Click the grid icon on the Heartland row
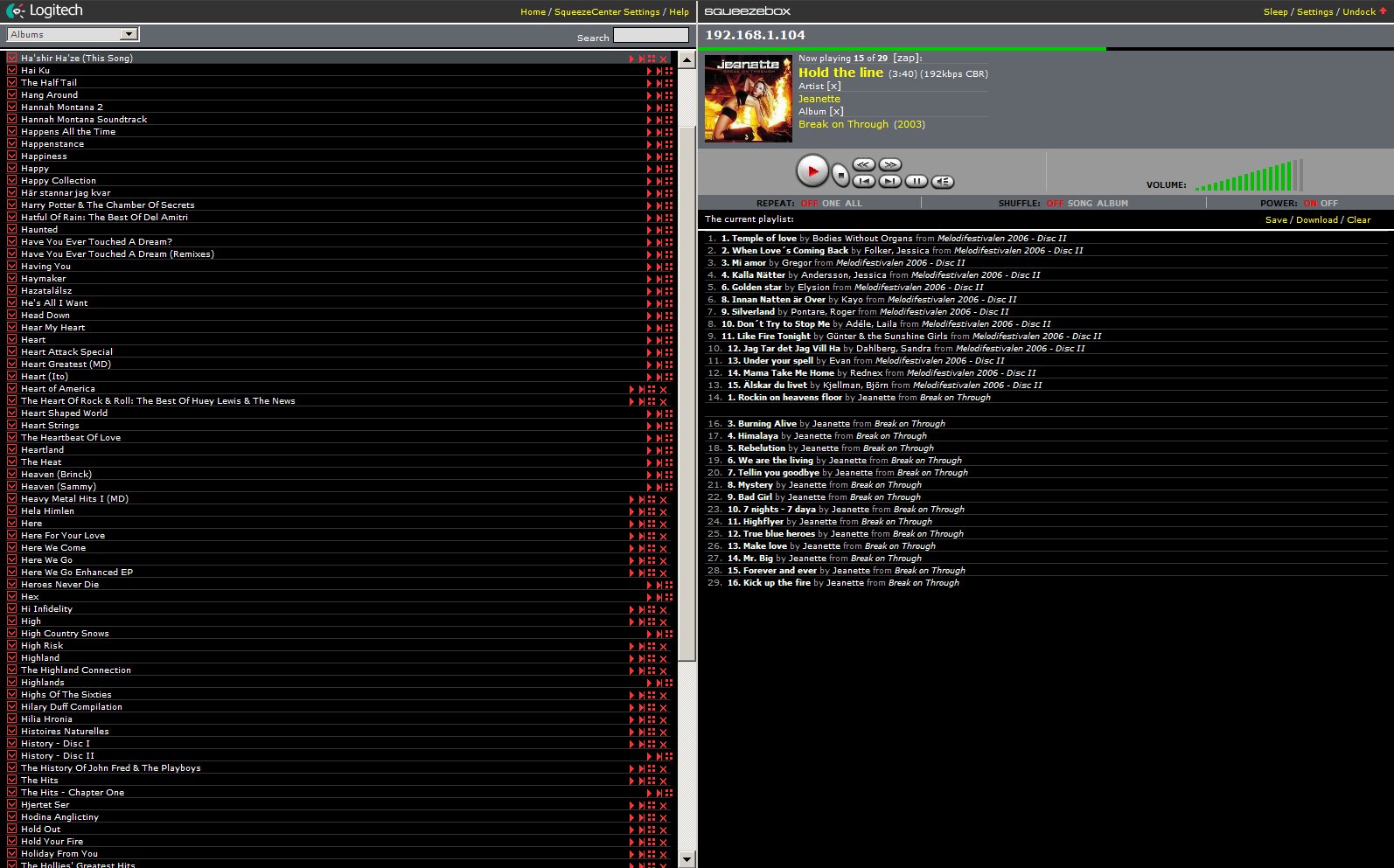Viewport: 1394px width, 868px height. point(669,450)
